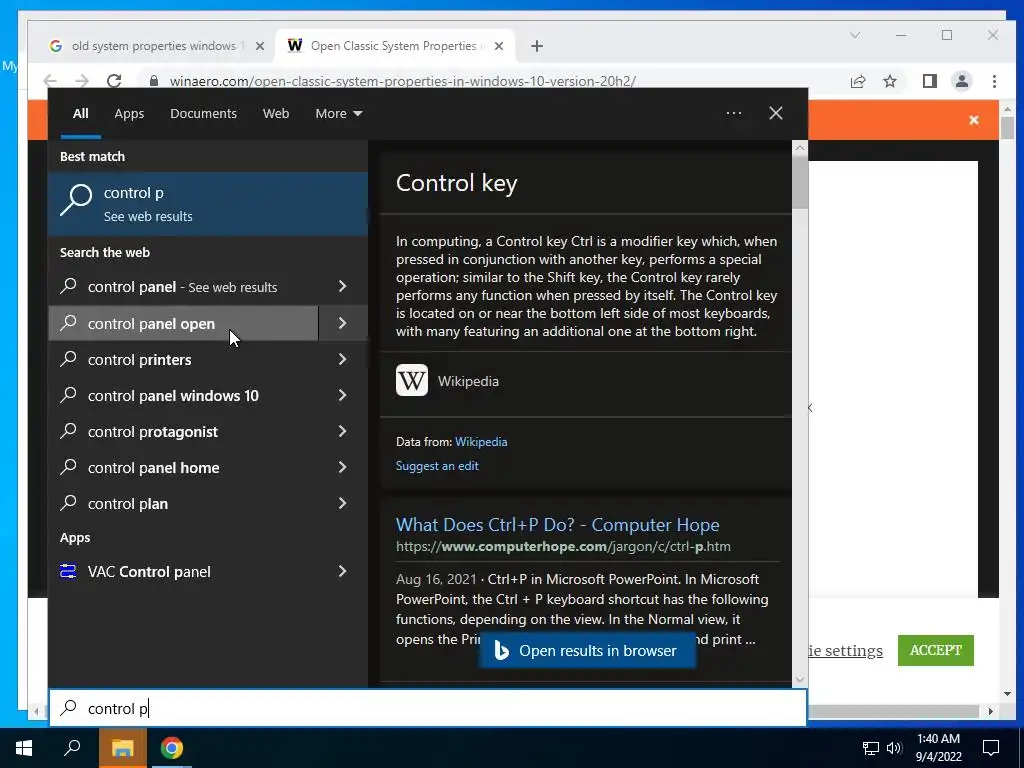Screen dimensions: 1024x768
Task: Choose 'control printers' suggestion
Action: [184, 359]
